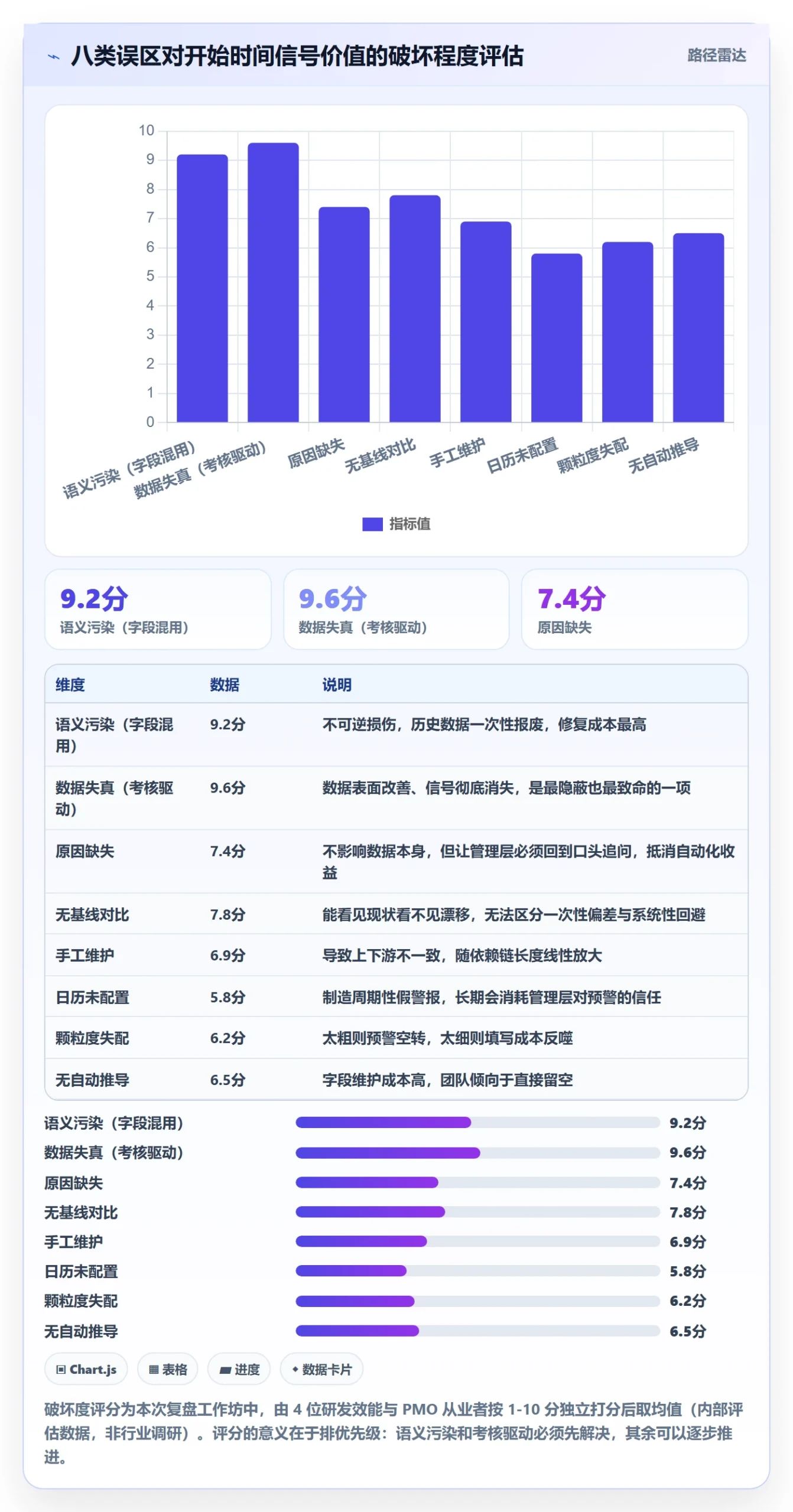This screenshot has height=1512, width=793.
Task: Click the 5.8分 table cell
Action: [x=227, y=997]
